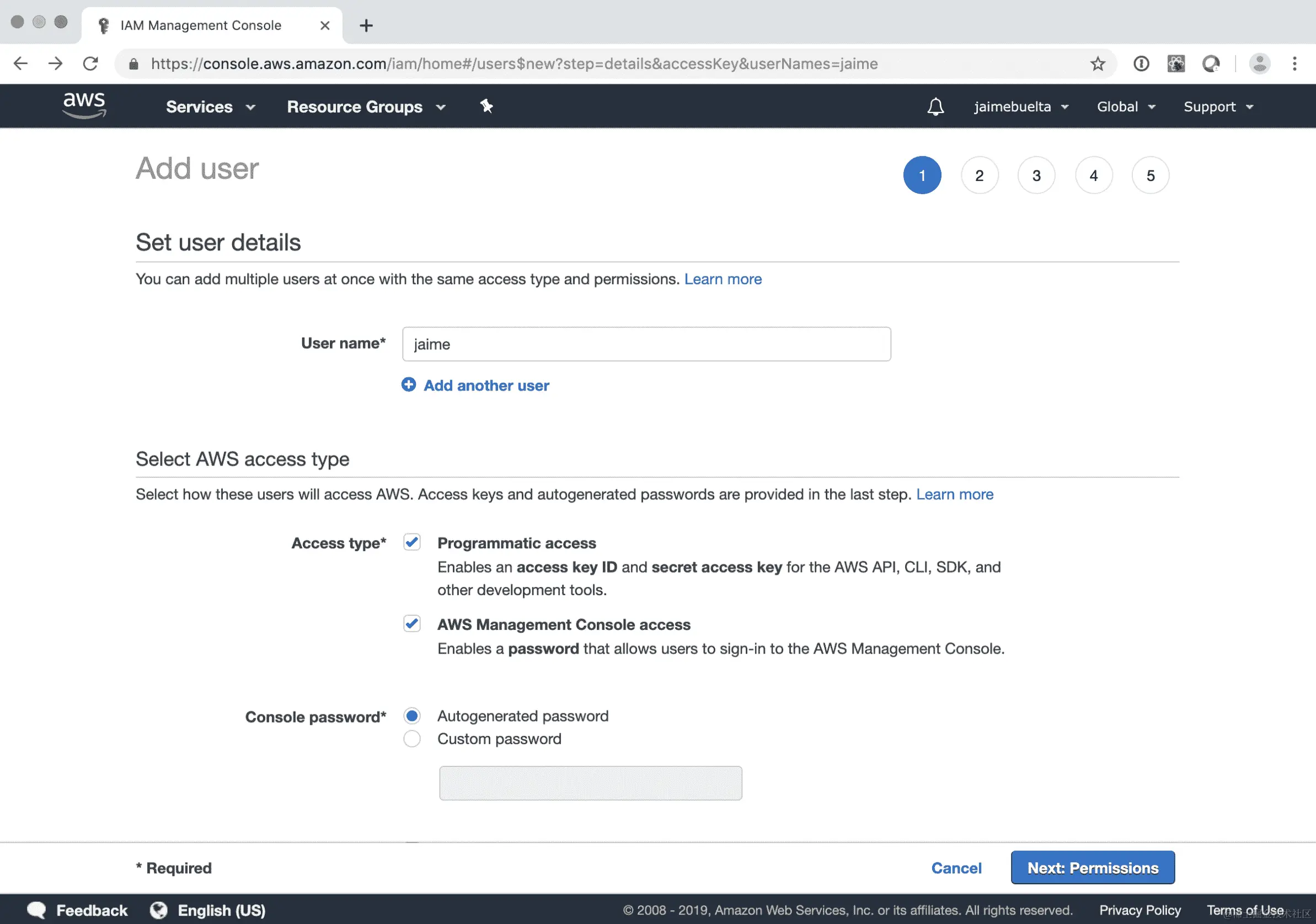Open the Resource Groups menu
The width and height of the screenshot is (1316, 924).
coord(366,107)
